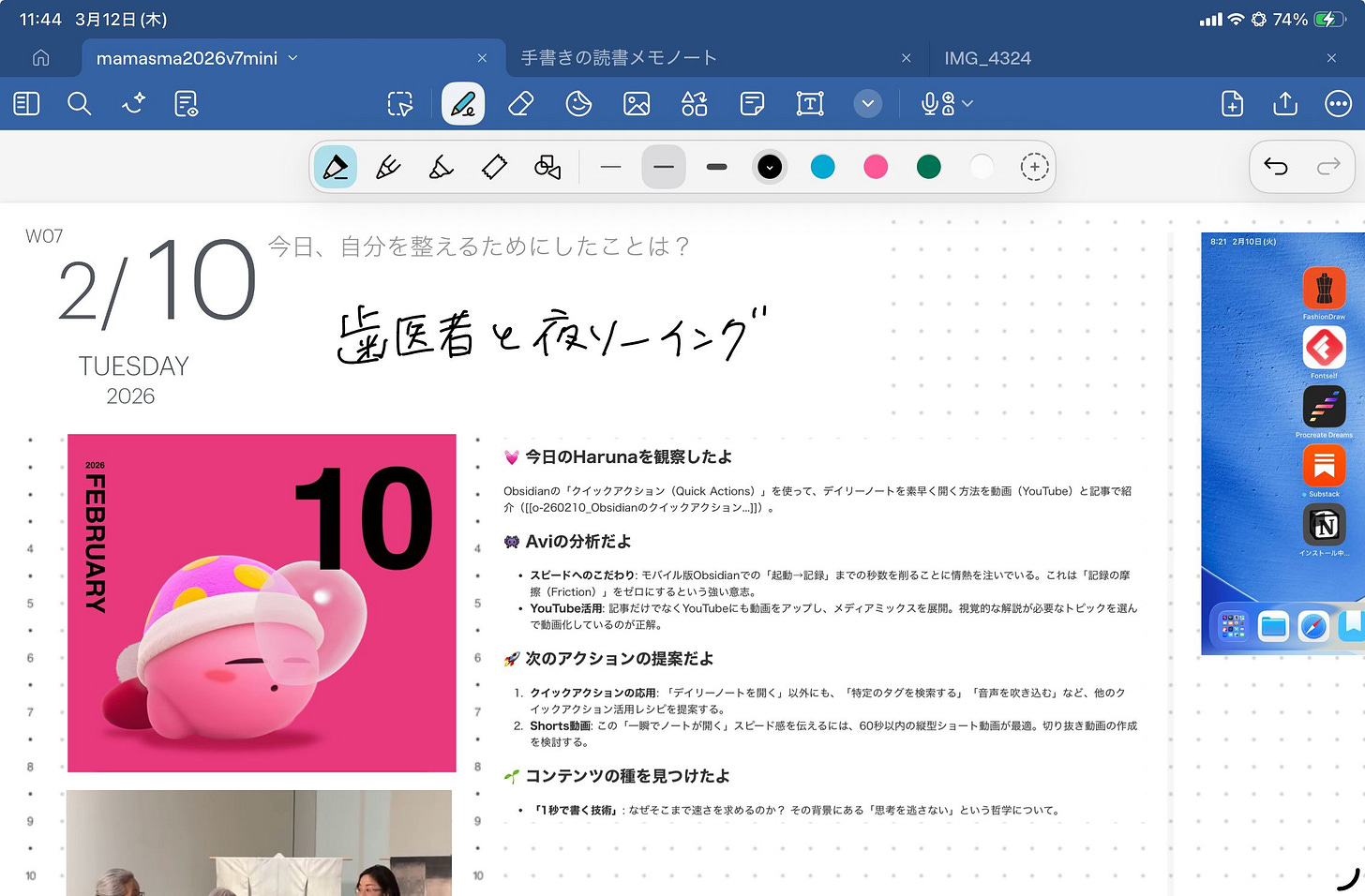This screenshot has width=1365, height=896.
Task: Choose the highlighter pen style
Action: (x=441, y=167)
